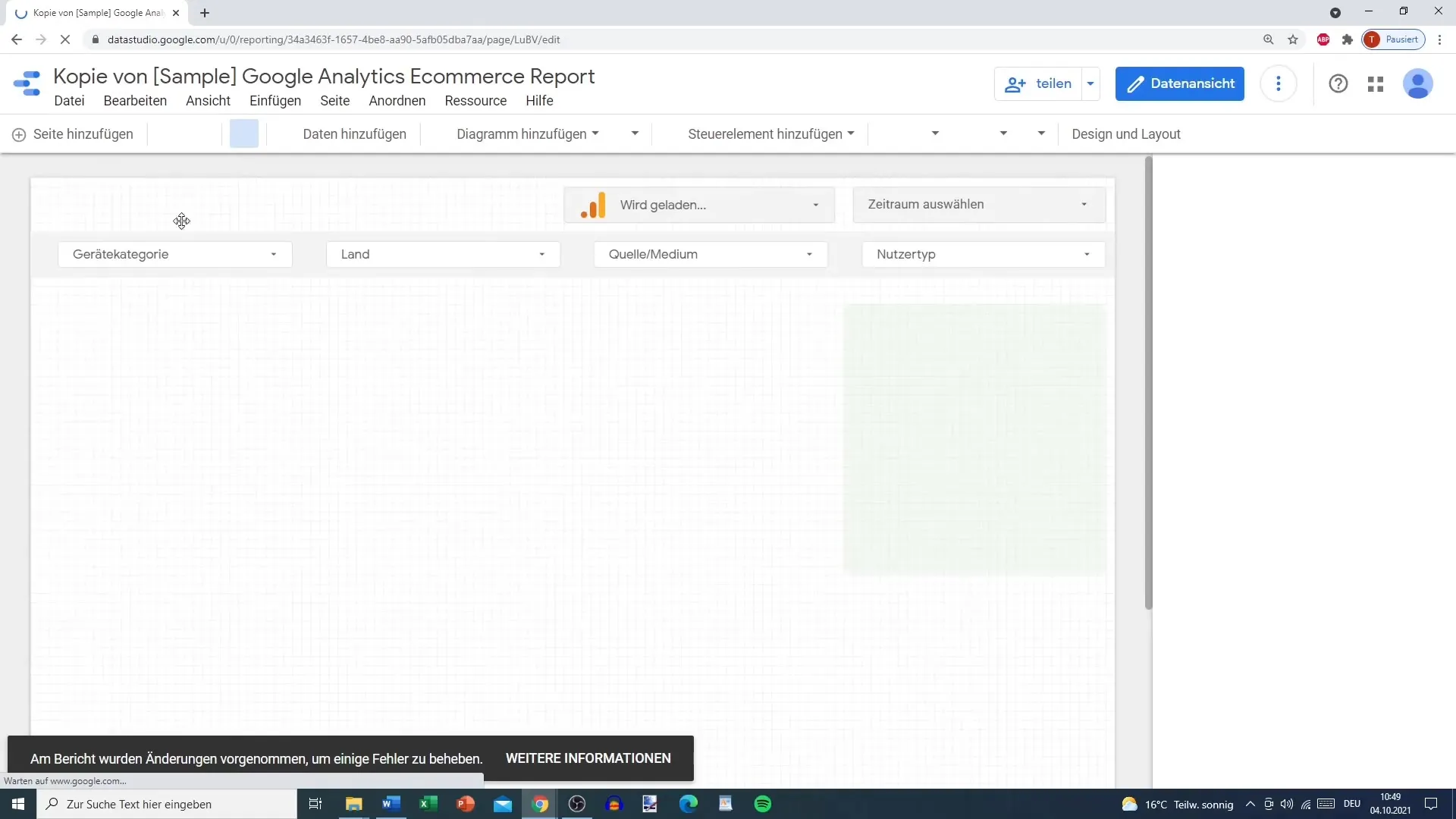Open the extensions puzzle icon
This screenshot has height=819, width=1456.
pos(1348,39)
